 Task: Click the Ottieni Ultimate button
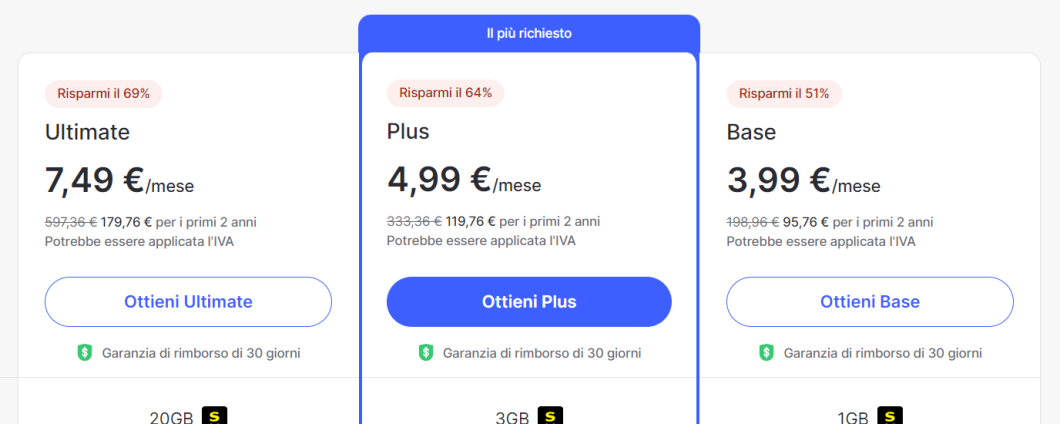[188, 302]
